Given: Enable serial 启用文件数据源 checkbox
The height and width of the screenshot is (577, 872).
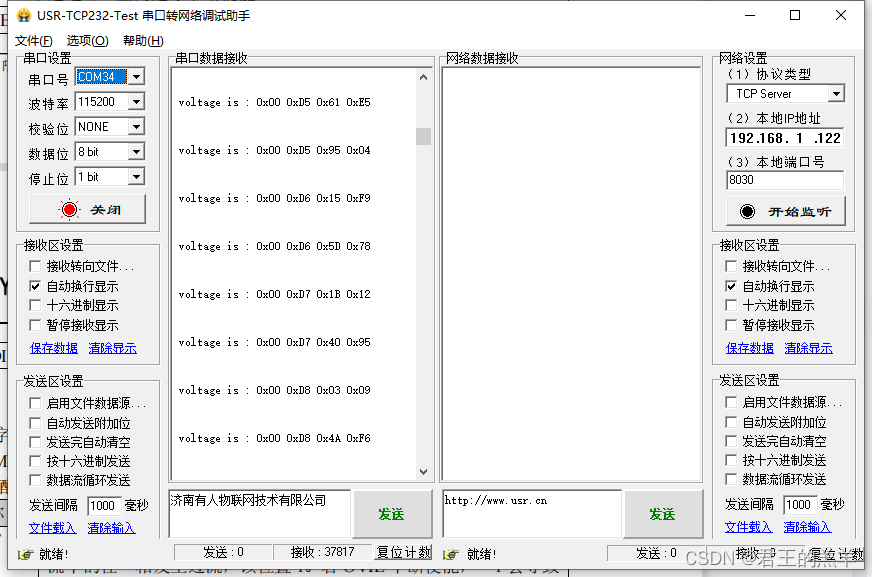Looking at the screenshot, I should tap(35, 403).
